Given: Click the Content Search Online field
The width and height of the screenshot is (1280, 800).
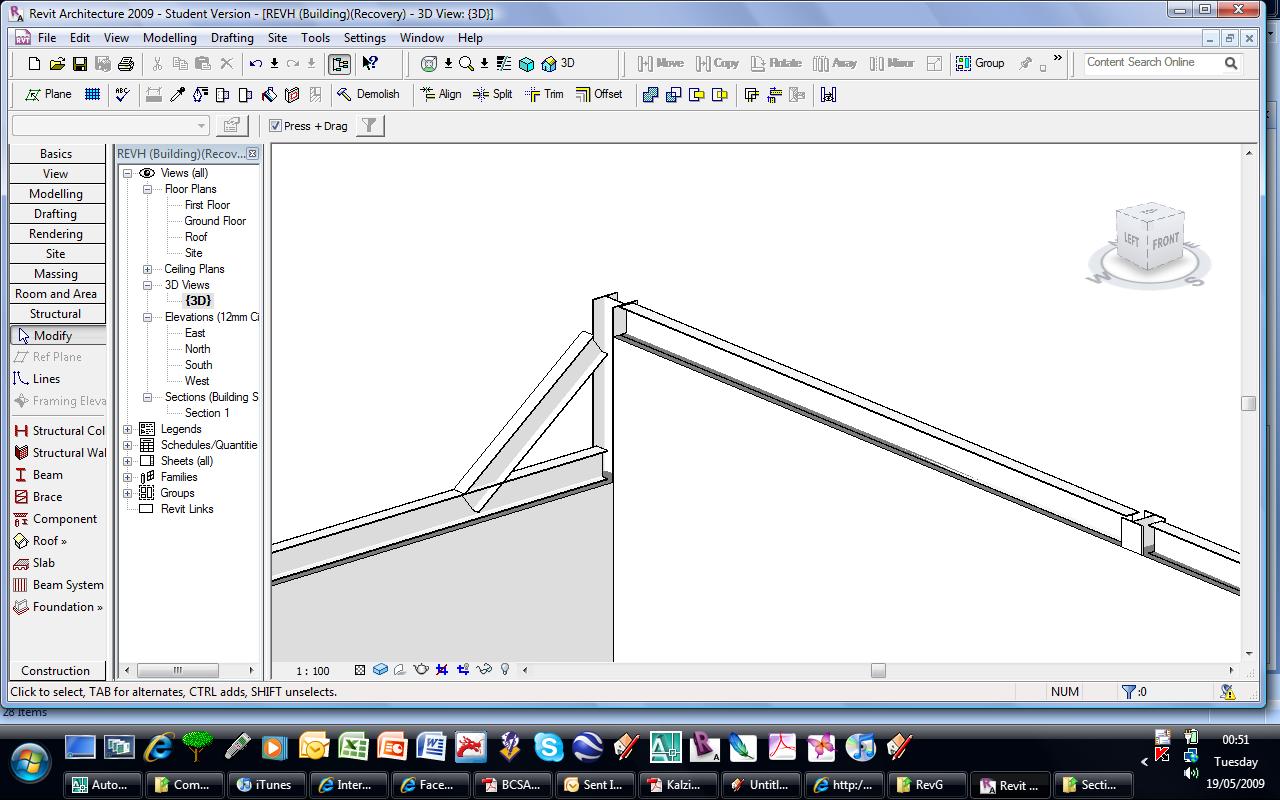Looking at the screenshot, I should 1150,62.
